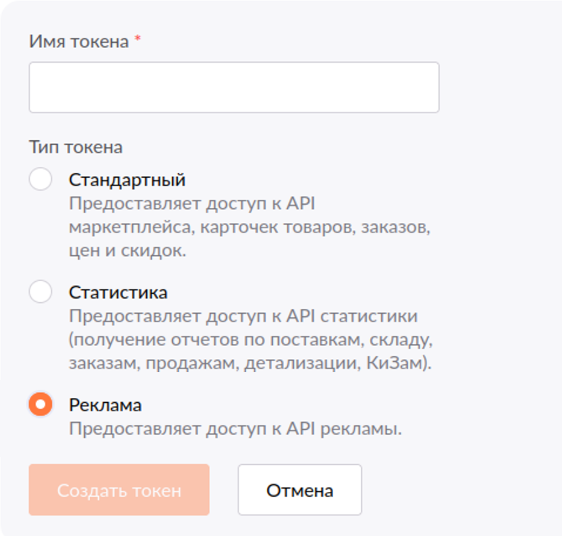Viewport: 562px width, 536px height.
Task: Select the Стандартный radio button
Action: (41, 179)
